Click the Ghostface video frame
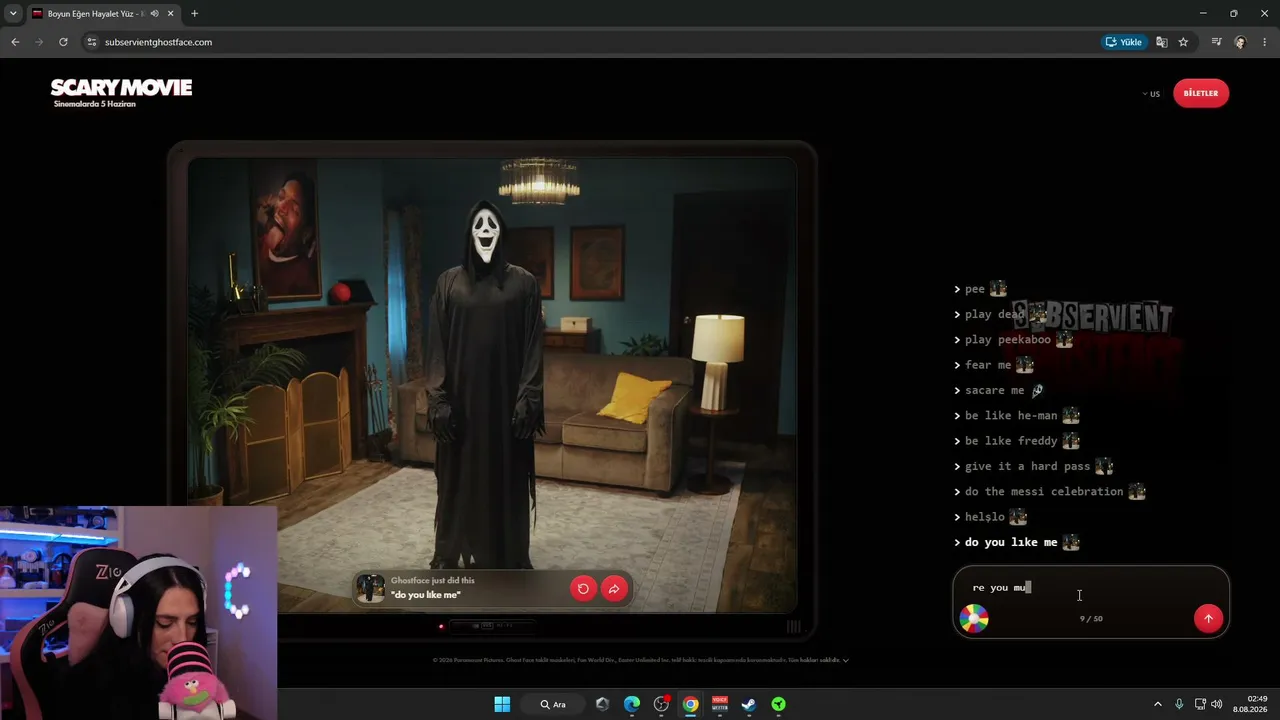Viewport: 1280px width, 720px height. [492, 385]
